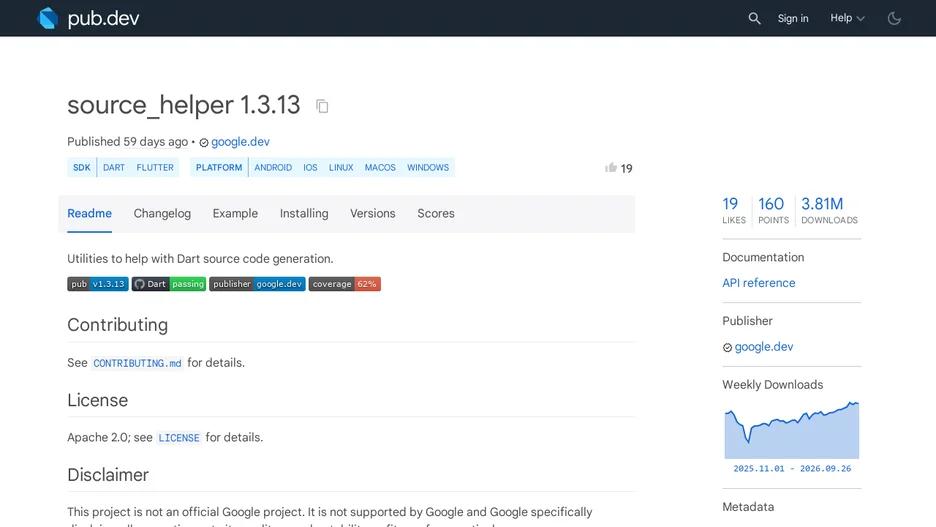The width and height of the screenshot is (936, 527).
Task: Click the WINDOWS platform tag
Action: (x=428, y=168)
